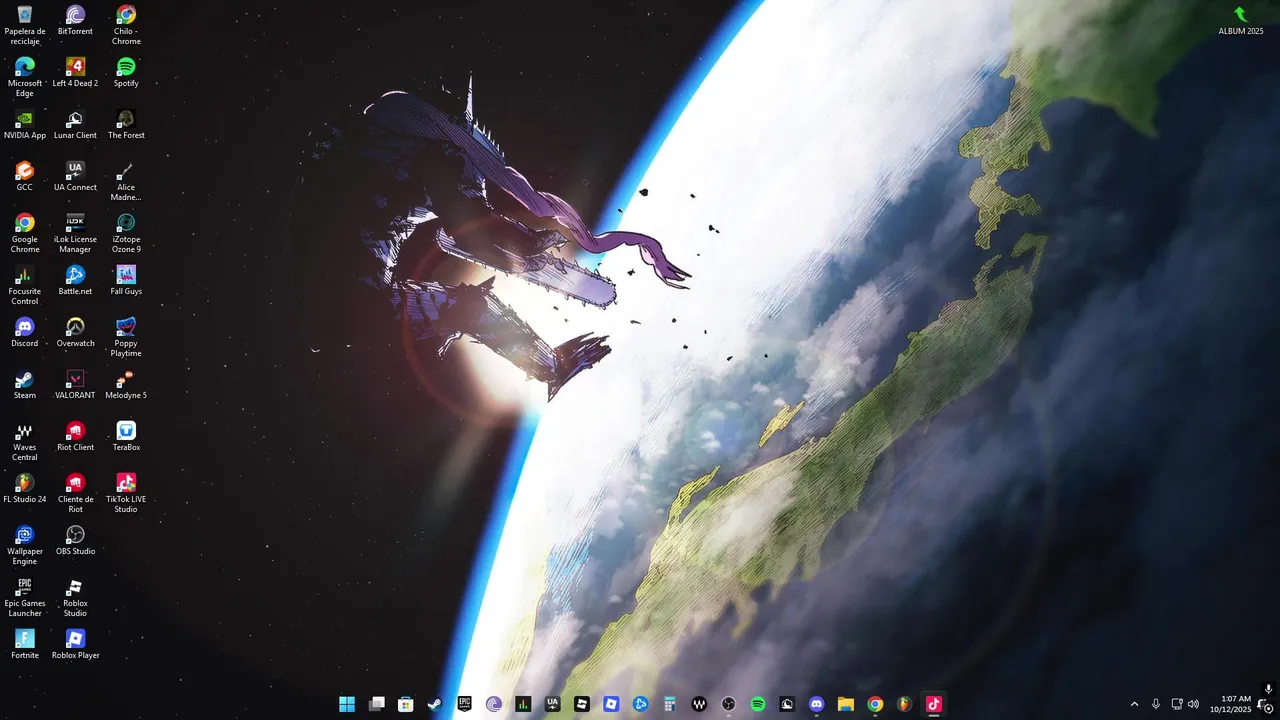Select the iZotope Ozone 9 desktop icon
The height and width of the screenshot is (720, 1280).
[x=126, y=233]
